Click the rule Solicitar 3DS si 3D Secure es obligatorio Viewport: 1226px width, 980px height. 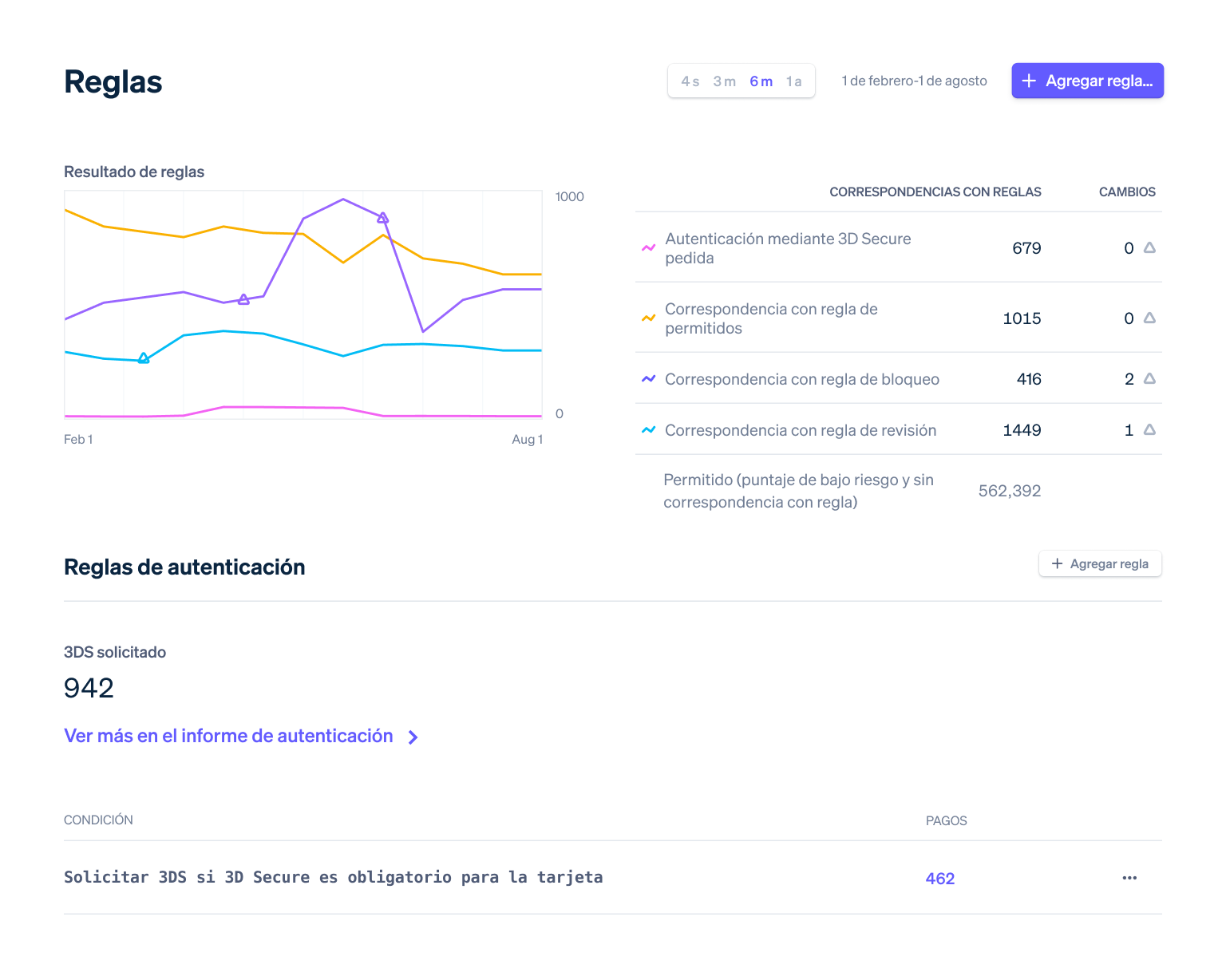click(x=333, y=877)
